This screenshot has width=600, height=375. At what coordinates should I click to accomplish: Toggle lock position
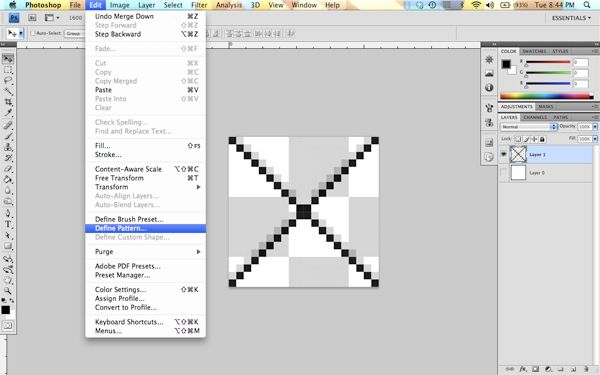(534, 139)
